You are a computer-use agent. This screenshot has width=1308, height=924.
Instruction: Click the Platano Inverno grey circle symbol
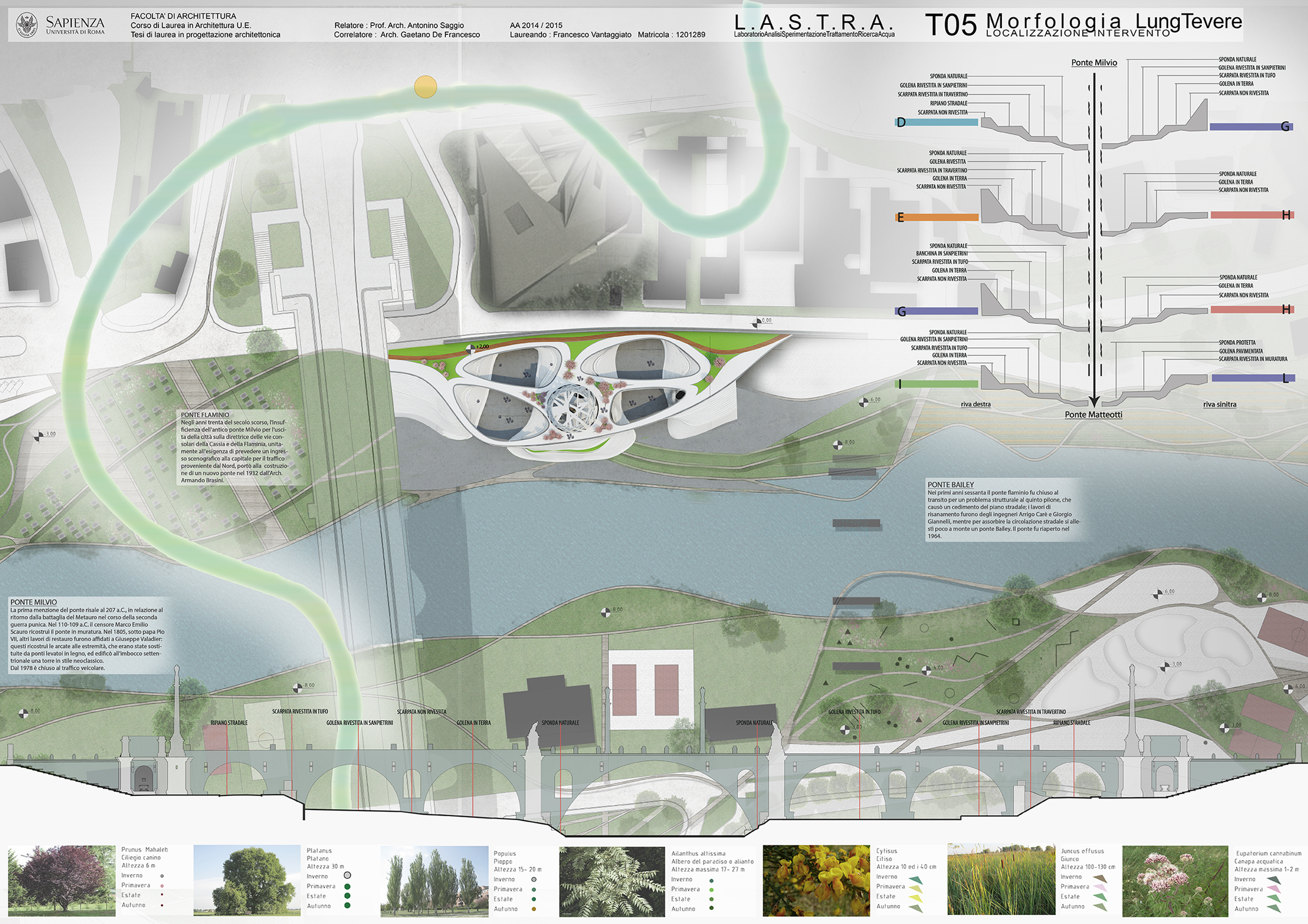(x=347, y=876)
